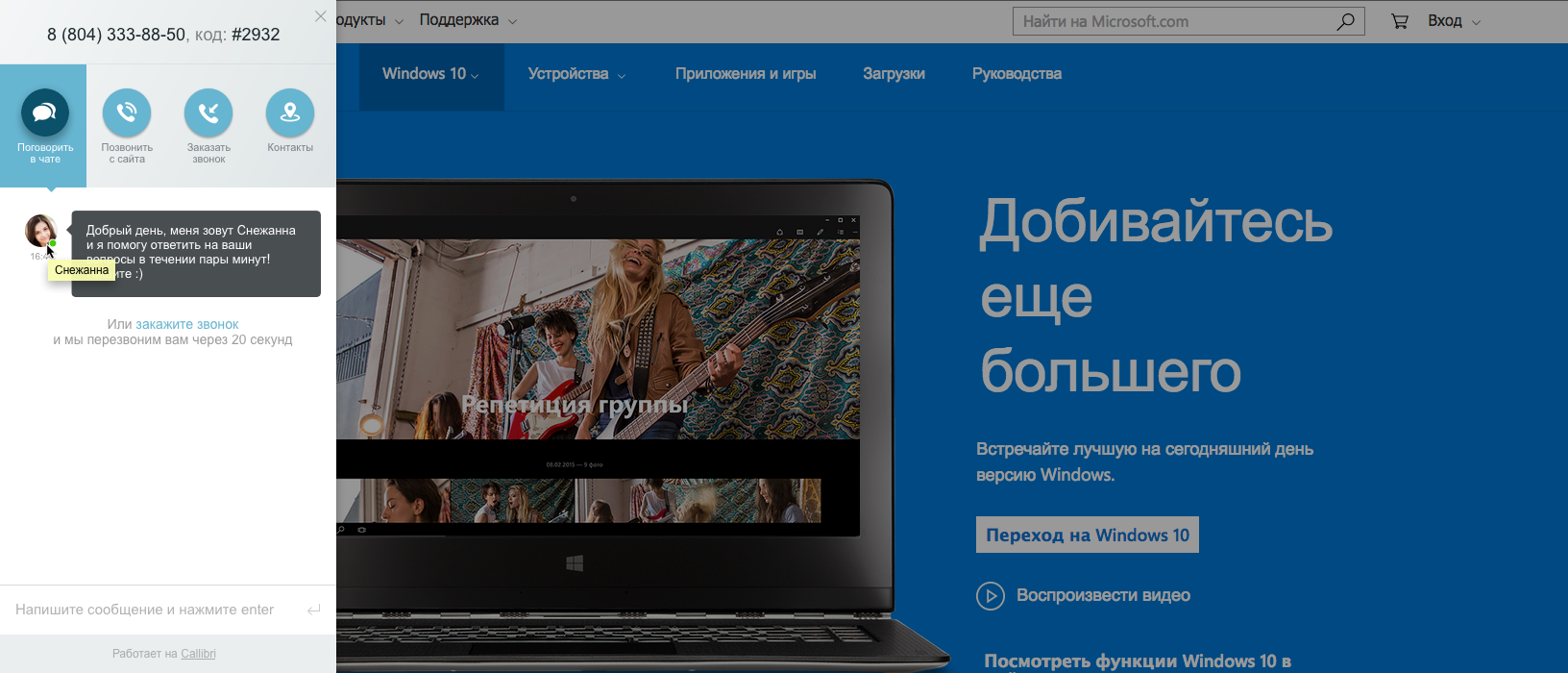Screen dimensions: 1568x673
Task: Click the laptop Windows logo key
Action: tap(575, 562)
